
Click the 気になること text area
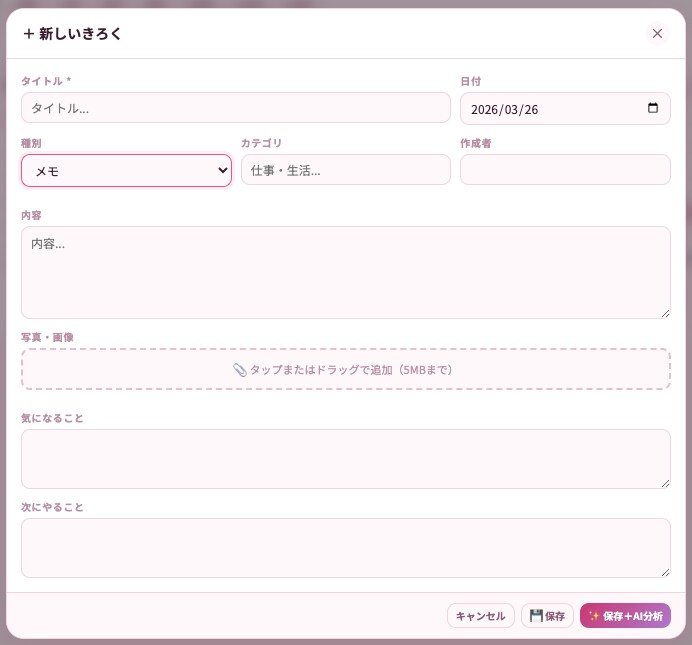pyautogui.click(x=346, y=459)
